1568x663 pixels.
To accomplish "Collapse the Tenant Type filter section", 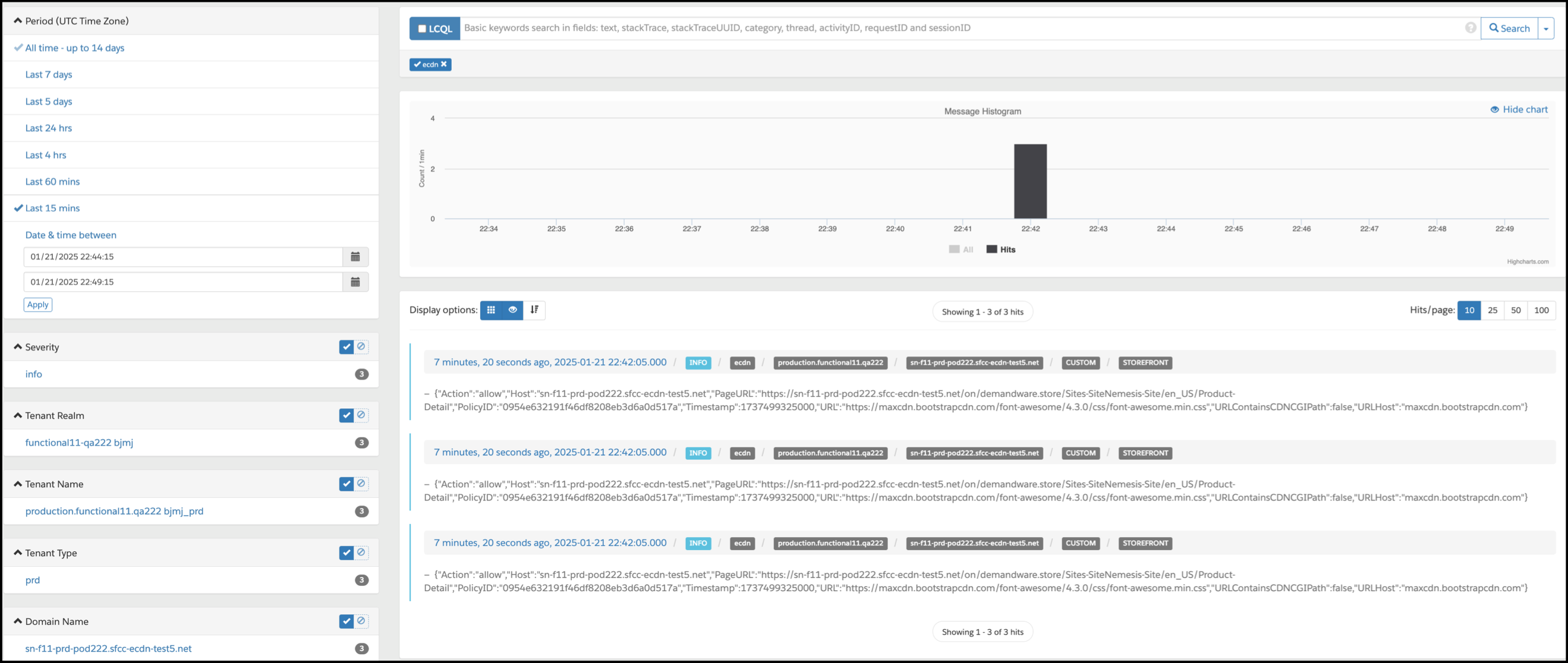I will (18, 553).
